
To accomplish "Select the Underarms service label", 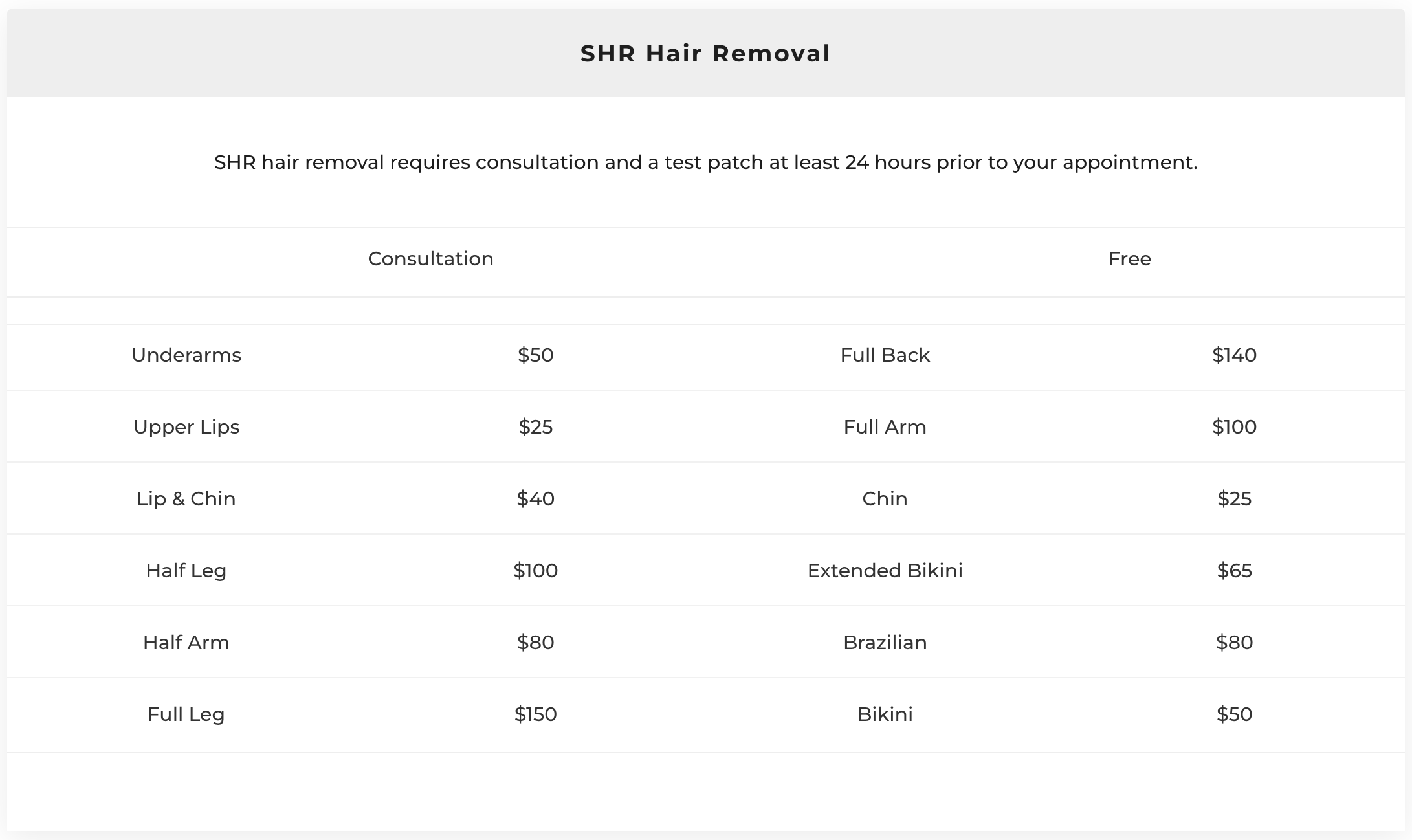I will point(186,355).
